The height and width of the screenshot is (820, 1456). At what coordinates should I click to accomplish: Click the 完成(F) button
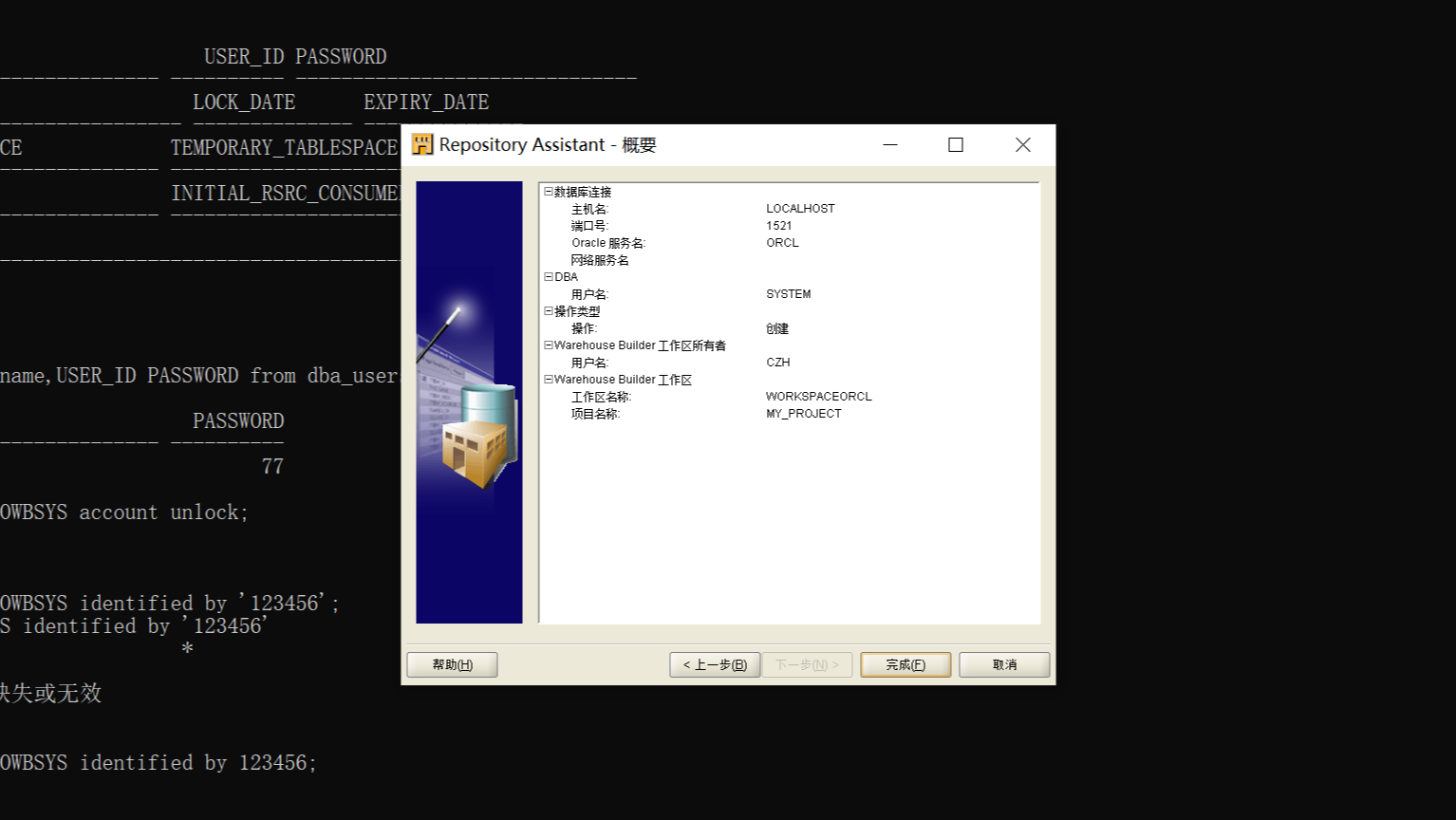905,664
